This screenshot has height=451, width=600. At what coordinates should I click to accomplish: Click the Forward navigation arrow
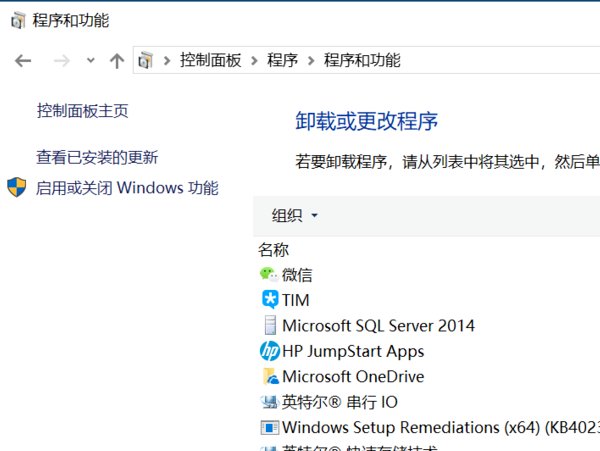tap(61, 60)
